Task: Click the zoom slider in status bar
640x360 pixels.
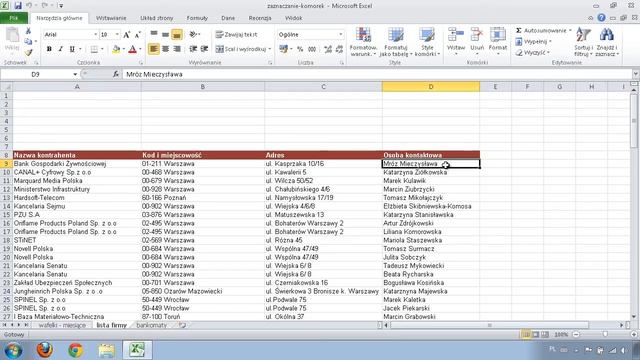Action: point(605,334)
